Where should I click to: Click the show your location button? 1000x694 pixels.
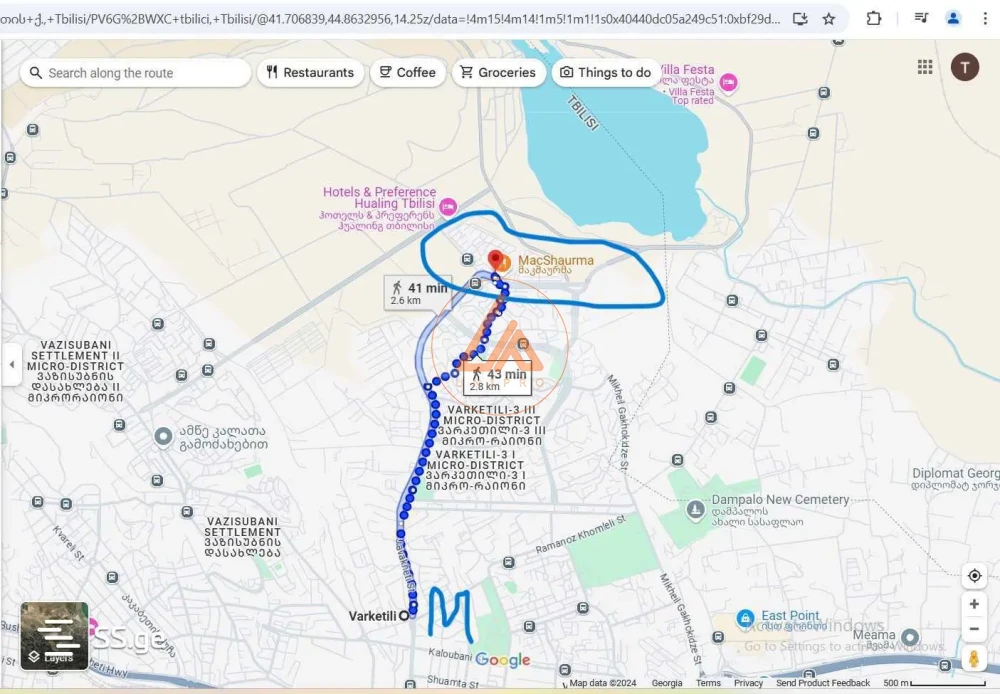[974, 576]
